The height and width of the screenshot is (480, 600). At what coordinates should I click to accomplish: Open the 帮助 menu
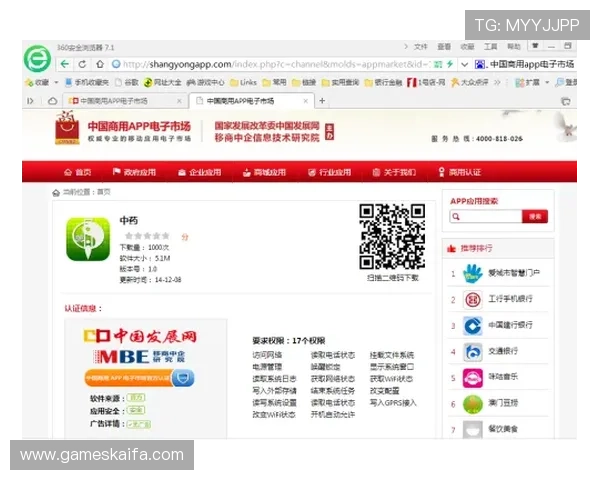pos(514,47)
